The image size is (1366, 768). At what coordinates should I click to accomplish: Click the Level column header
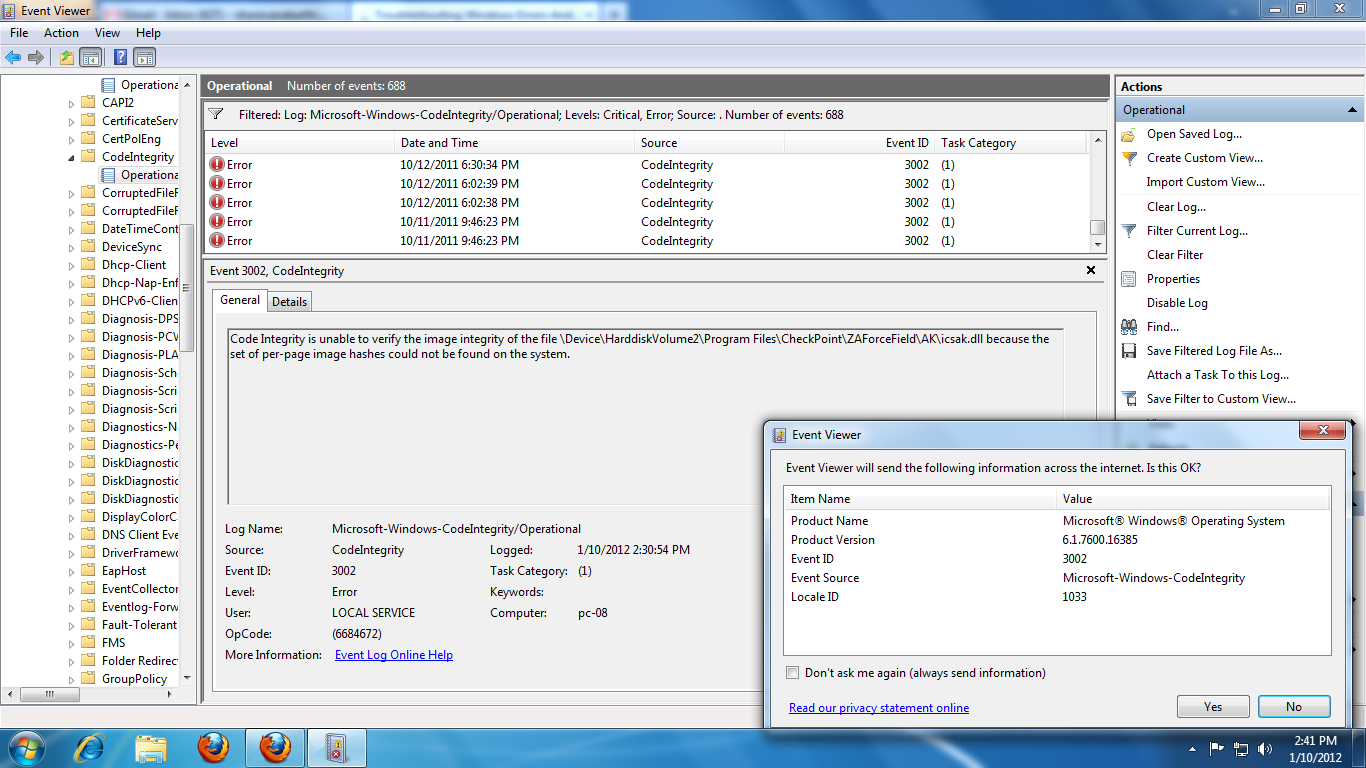299,143
